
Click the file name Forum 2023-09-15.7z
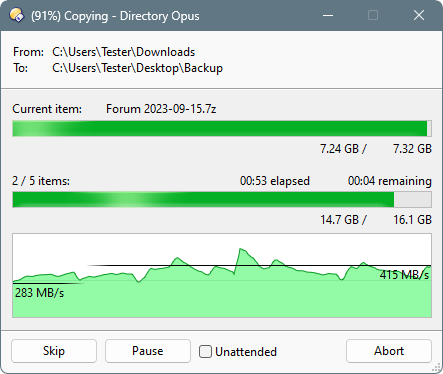[161, 109]
